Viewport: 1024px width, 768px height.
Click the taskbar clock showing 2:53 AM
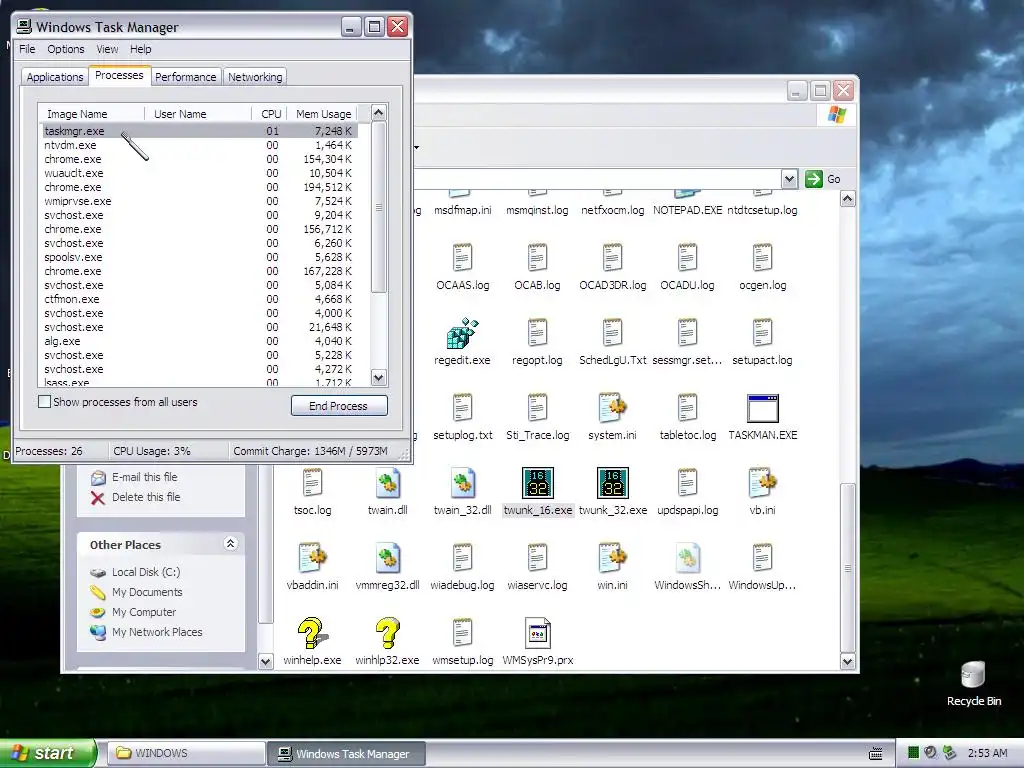point(987,753)
